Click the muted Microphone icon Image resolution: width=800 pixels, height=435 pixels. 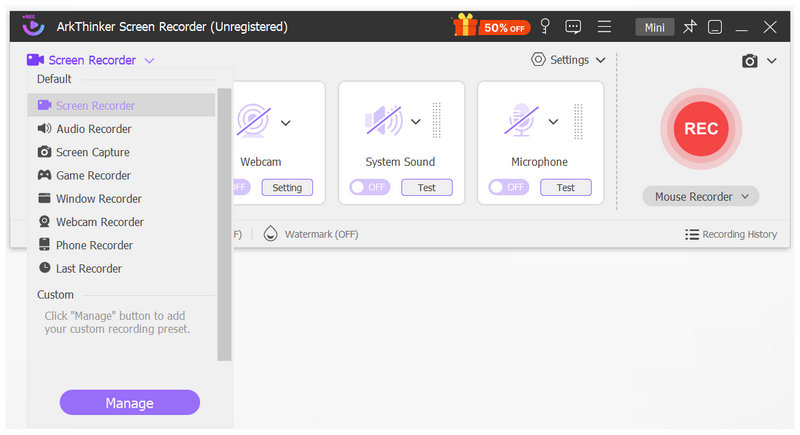pyautogui.click(x=521, y=120)
